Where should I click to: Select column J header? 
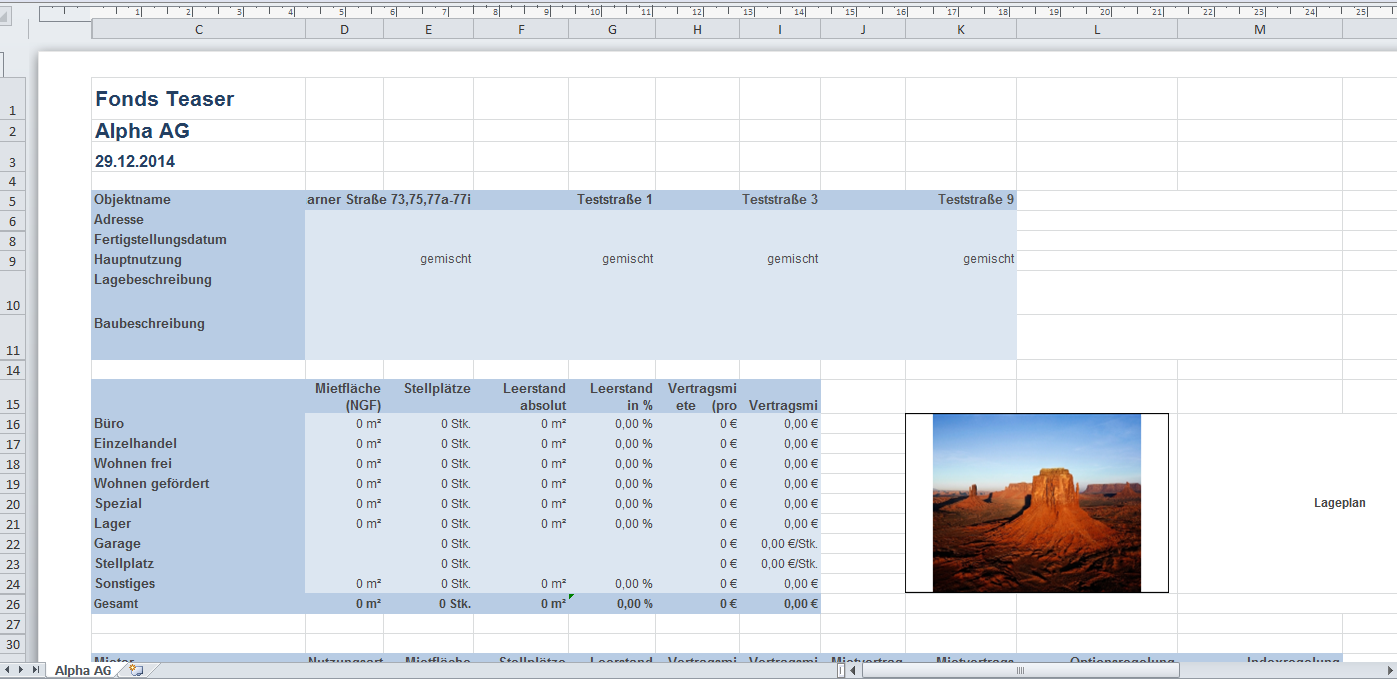pos(863,30)
